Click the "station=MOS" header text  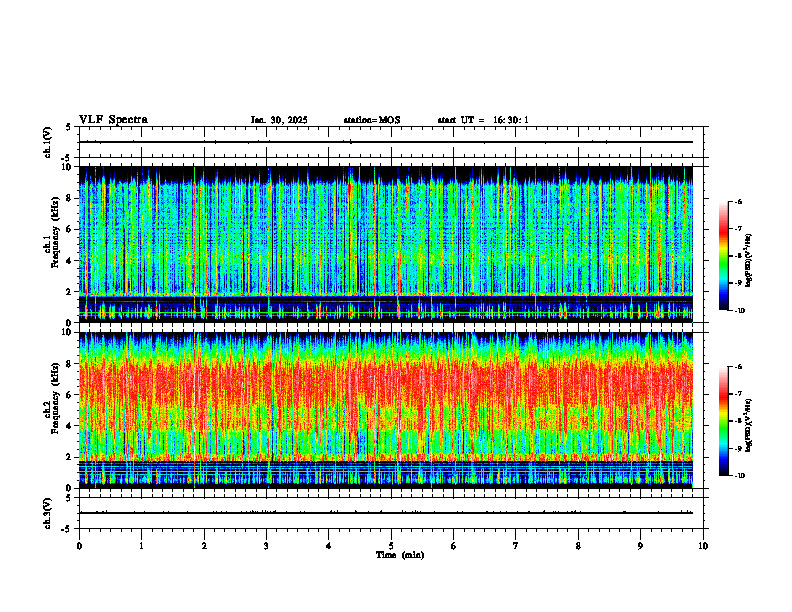point(372,120)
